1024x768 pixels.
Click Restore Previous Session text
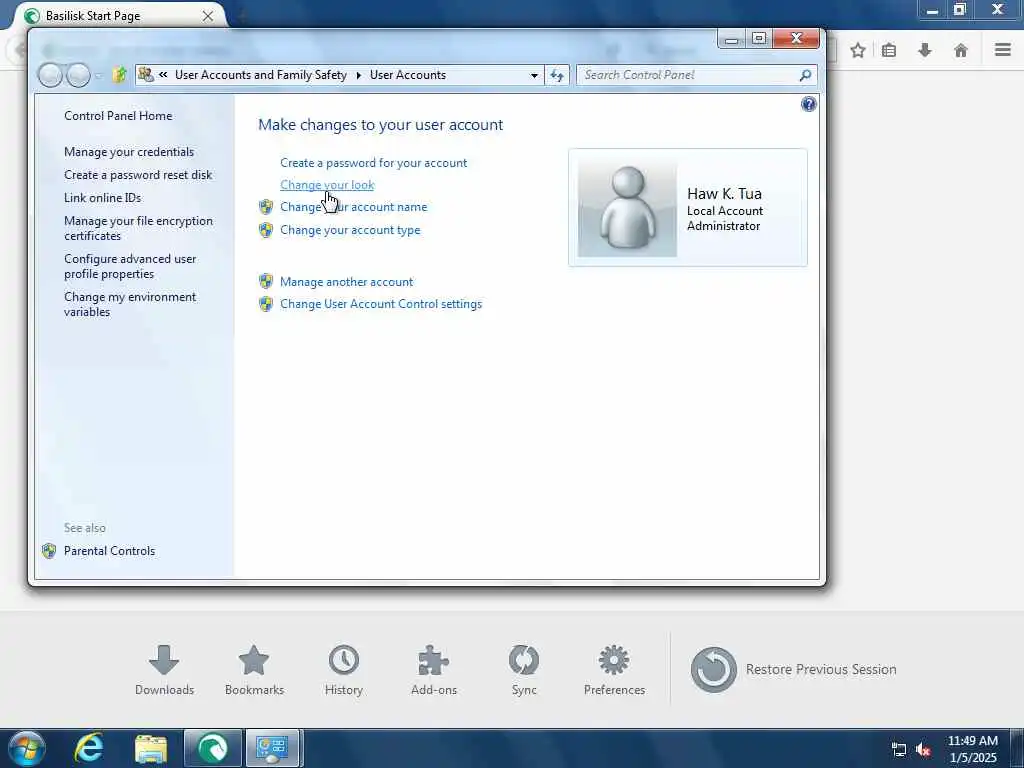tap(821, 669)
